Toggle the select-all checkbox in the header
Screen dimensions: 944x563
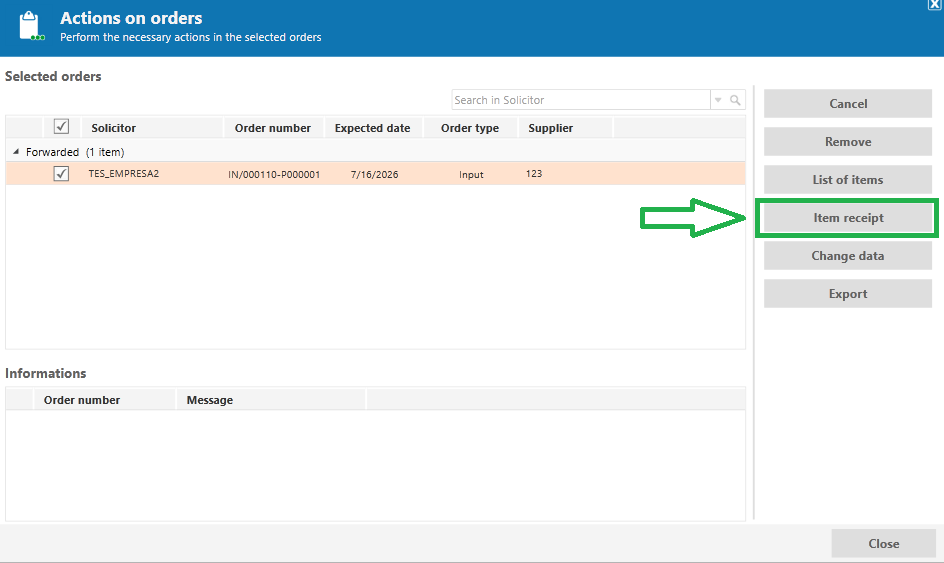pyautogui.click(x=61, y=126)
